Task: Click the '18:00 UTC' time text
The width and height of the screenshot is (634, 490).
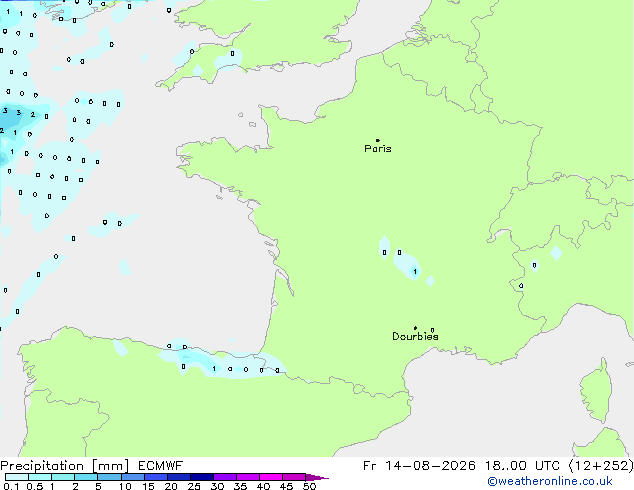Action: click(522, 466)
